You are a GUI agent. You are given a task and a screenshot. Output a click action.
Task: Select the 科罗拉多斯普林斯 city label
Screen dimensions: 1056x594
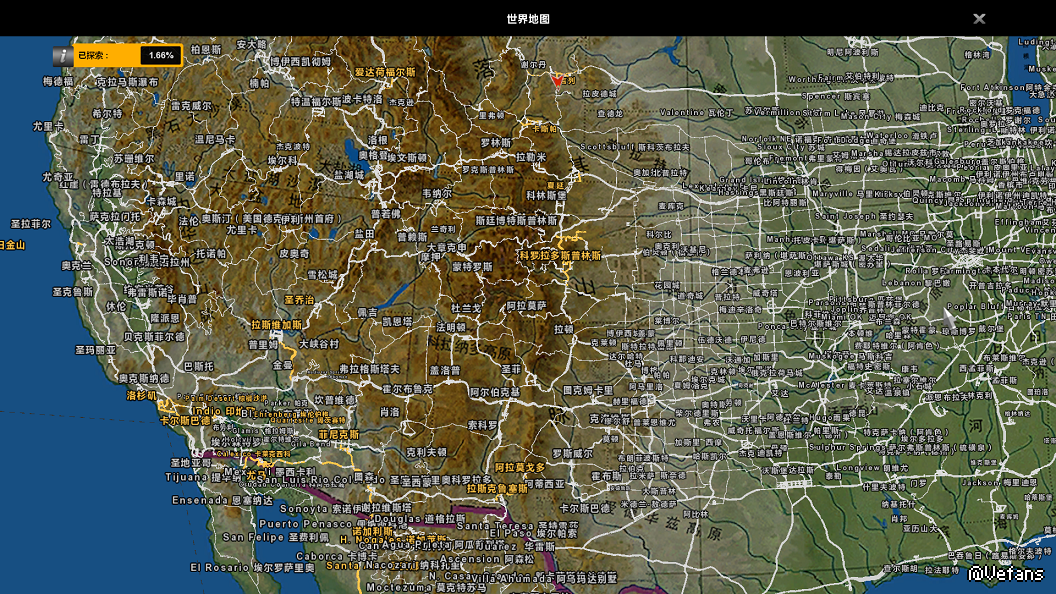[560, 256]
